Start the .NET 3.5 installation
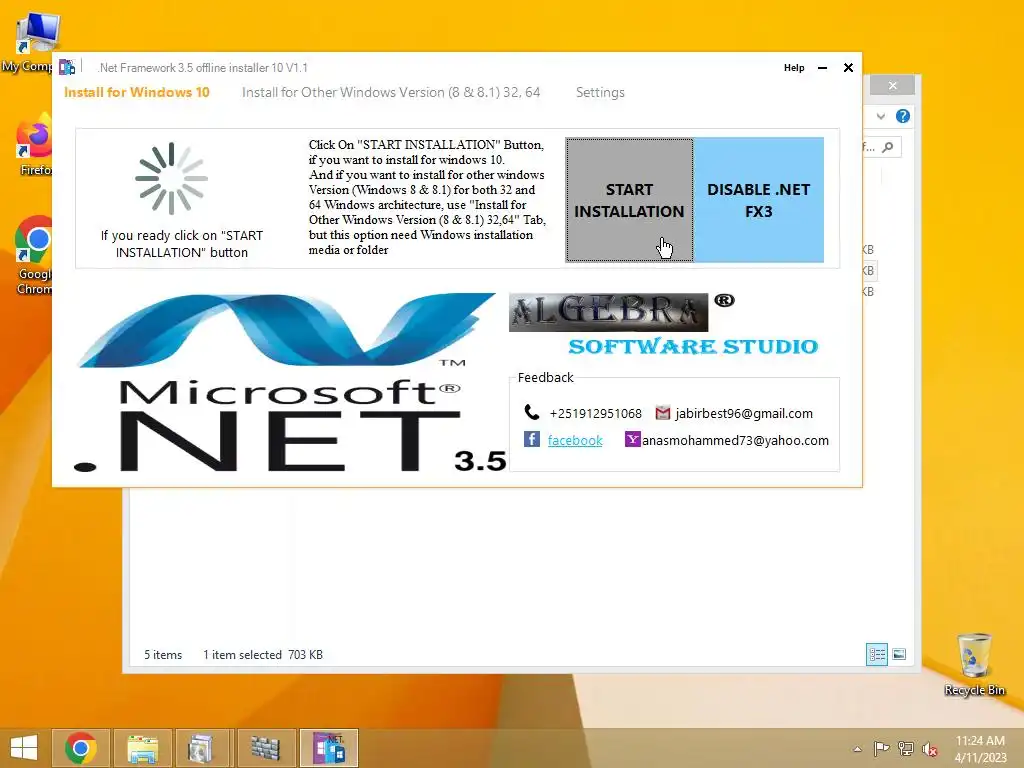Viewport: 1024px width, 768px height. tap(630, 200)
